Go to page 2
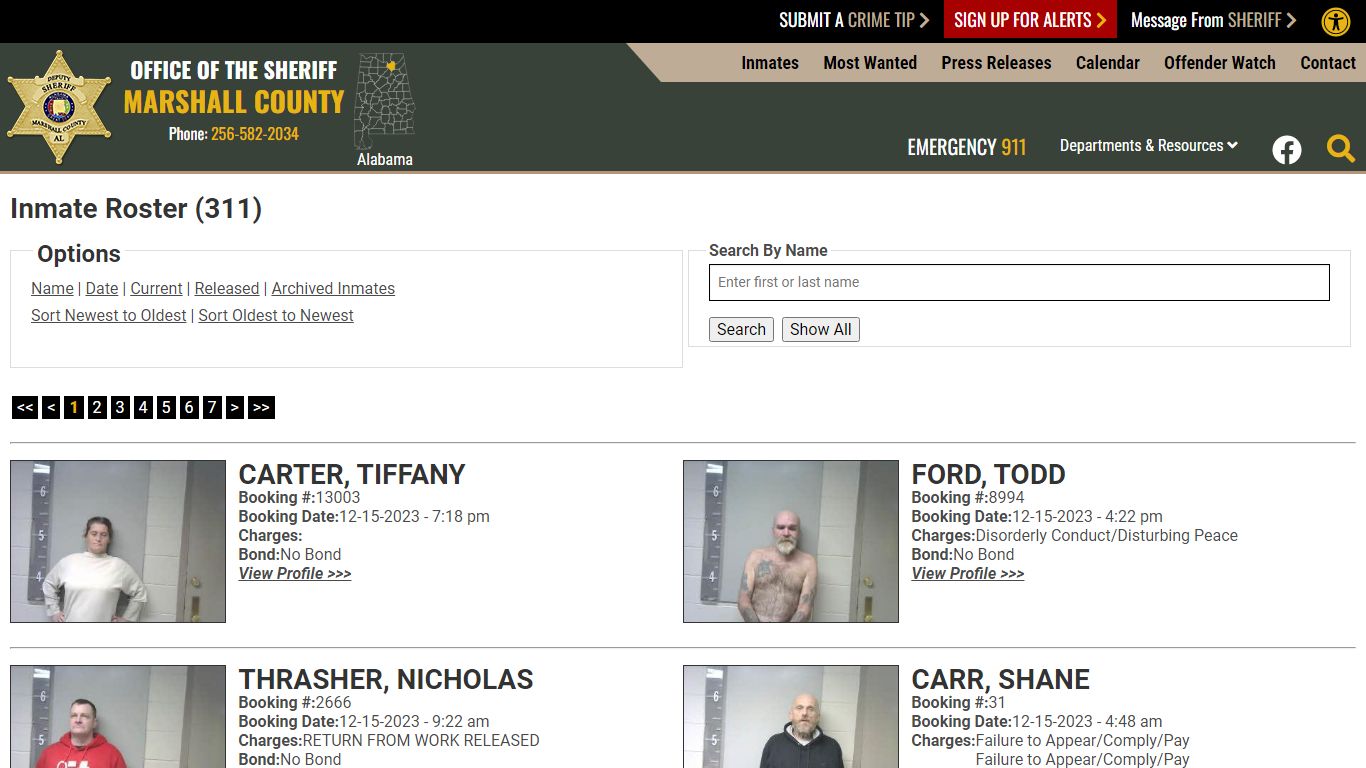This screenshot has width=1366, height=768. (x=97, y=407)
